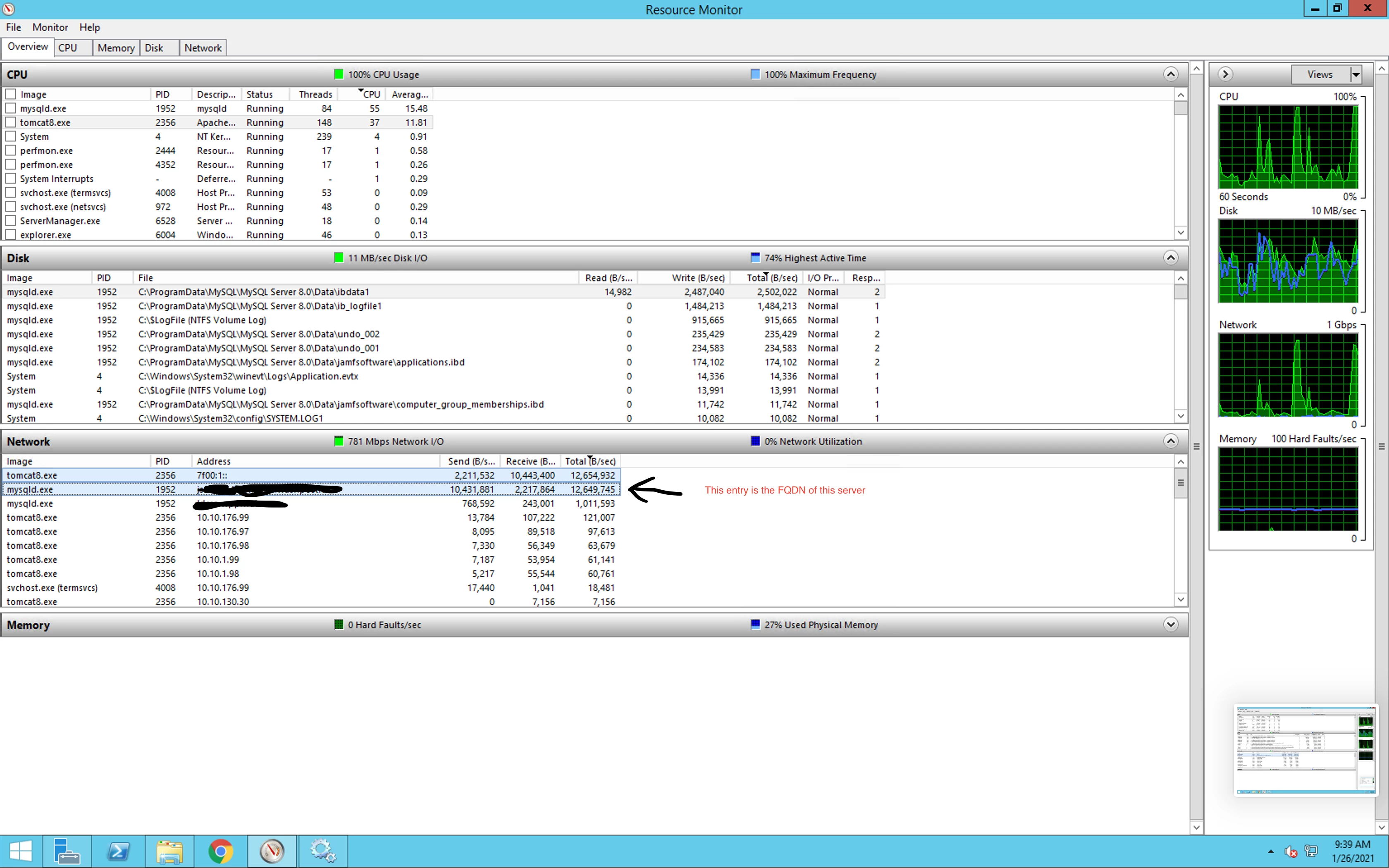This screenshot has width=1389, height=868.
Task: Check the System process checkbox
Action: pos(10,136)
